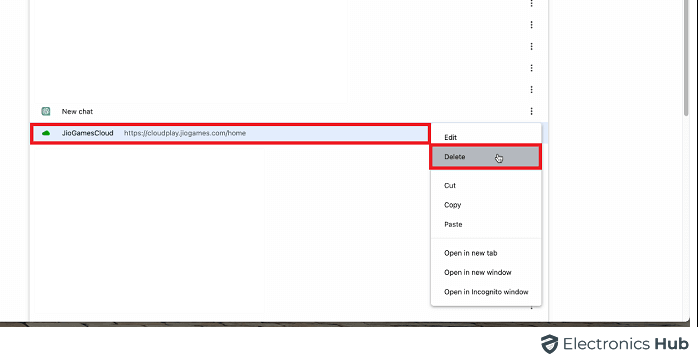Viewport: 698px width, 360px height.
Task: Select the JioGamesCloud bookmark title
Action: 88,133
